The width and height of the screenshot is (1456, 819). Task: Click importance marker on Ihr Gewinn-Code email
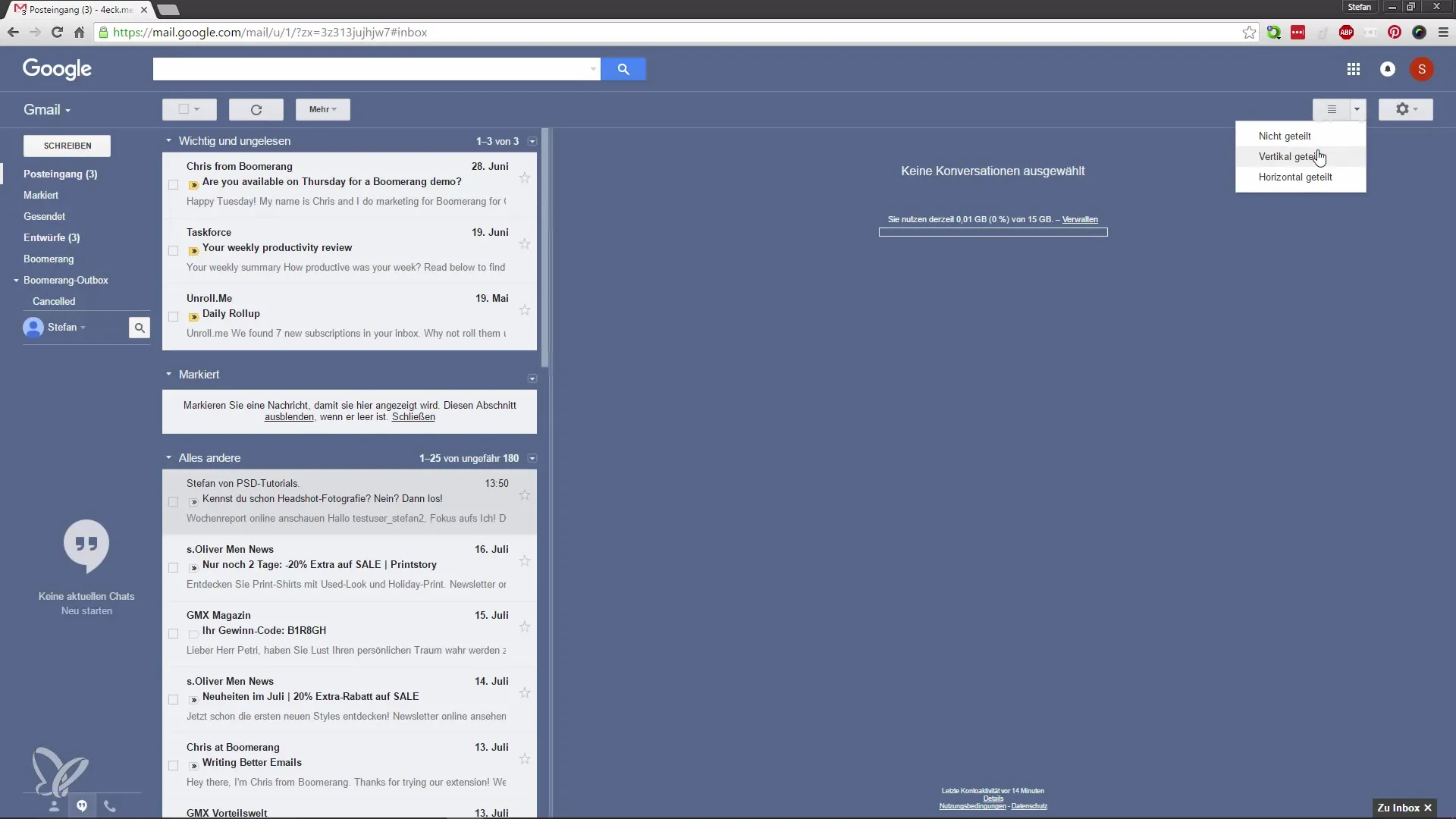tap(193, 634)
